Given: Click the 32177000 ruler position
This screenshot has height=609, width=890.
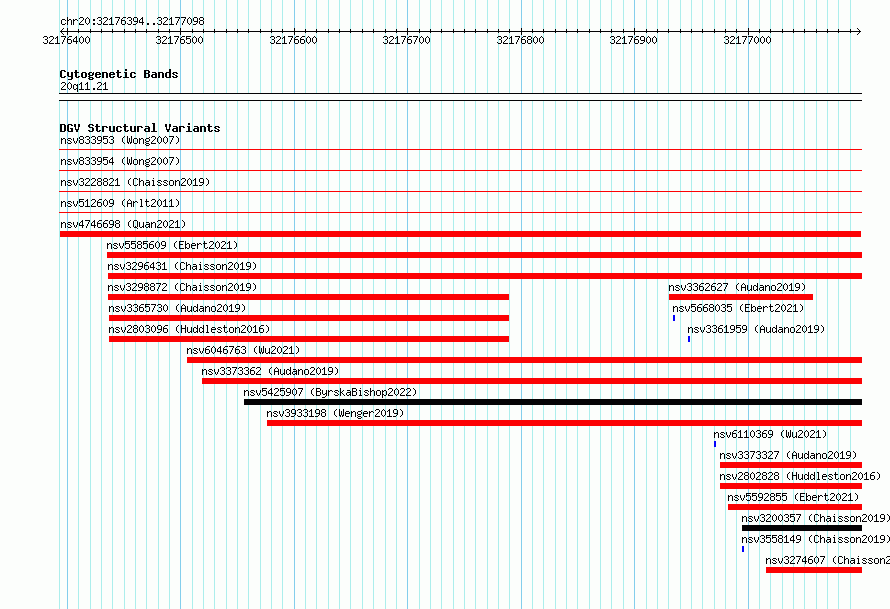Looking at the screenshot, I should [748, 40].
